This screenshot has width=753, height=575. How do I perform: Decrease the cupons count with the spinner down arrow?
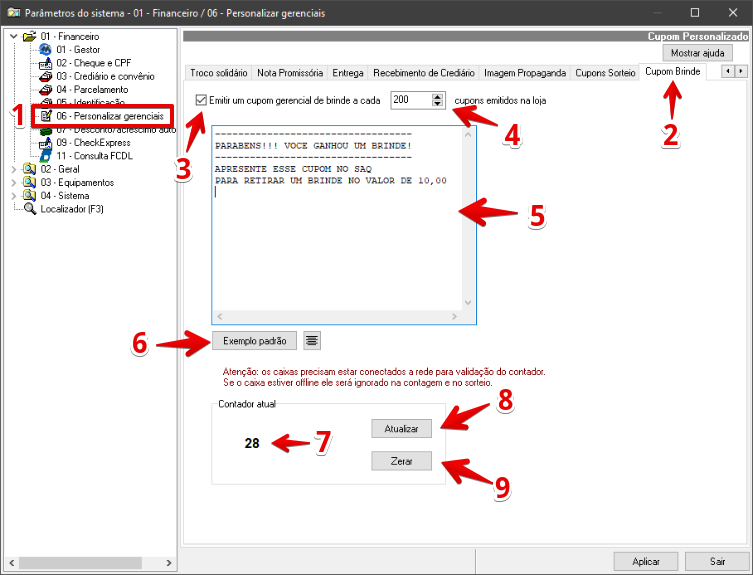pos(437,103)
